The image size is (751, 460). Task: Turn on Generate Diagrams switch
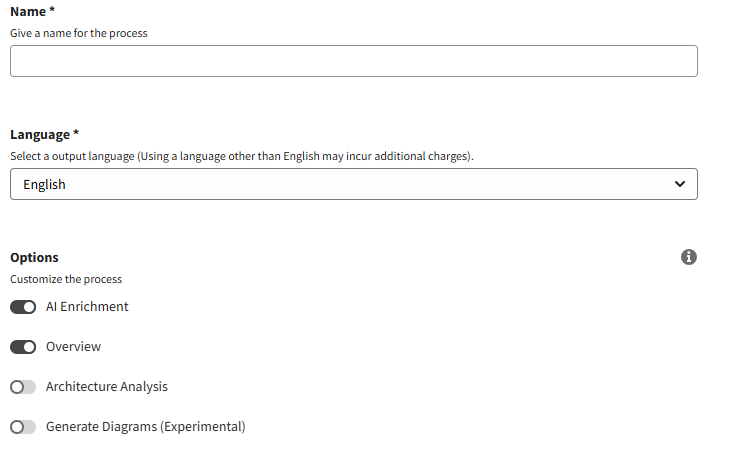pos(23,427)
